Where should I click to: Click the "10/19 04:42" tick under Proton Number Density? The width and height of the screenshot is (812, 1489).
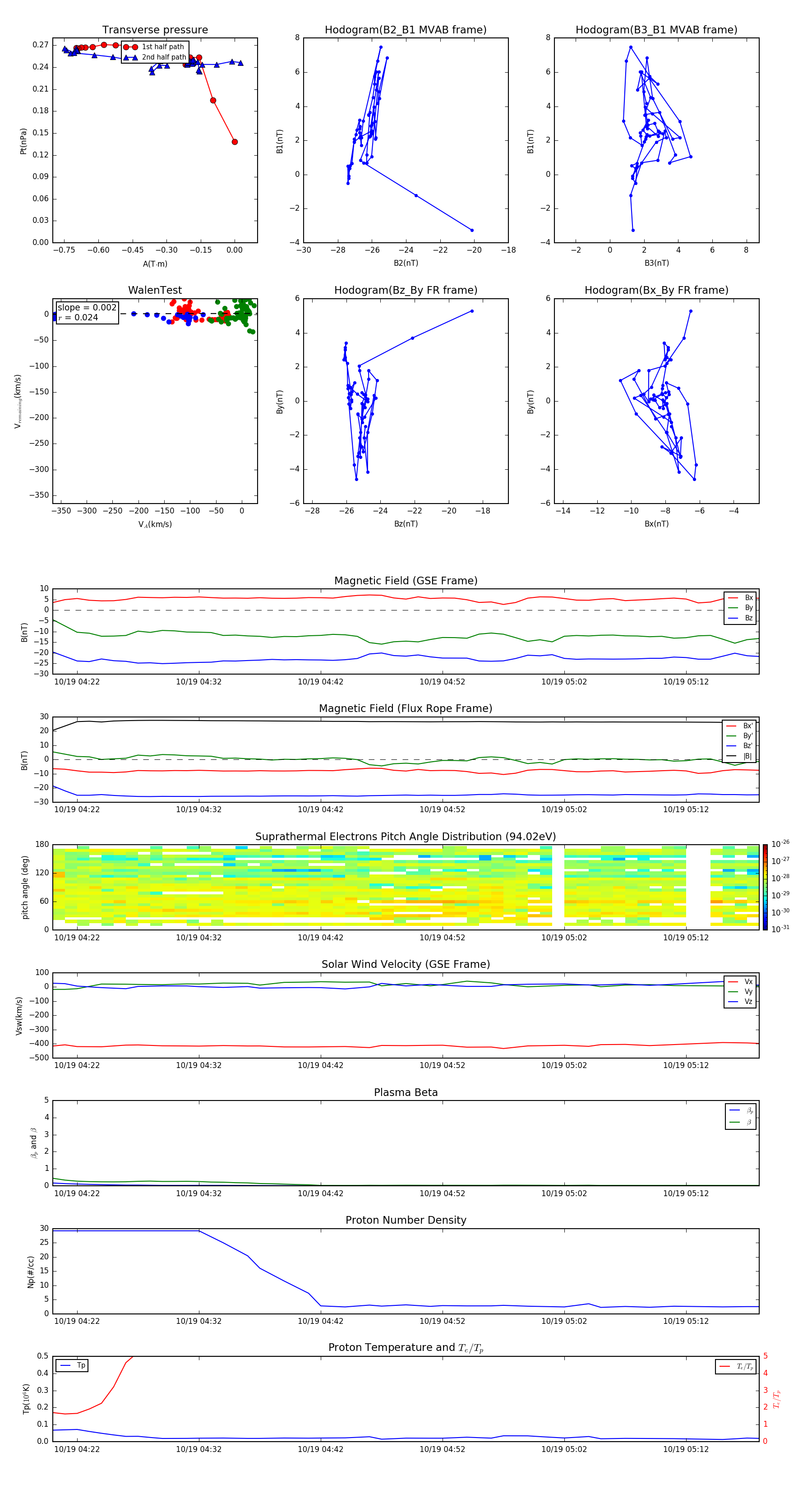tap(320, 1321)
